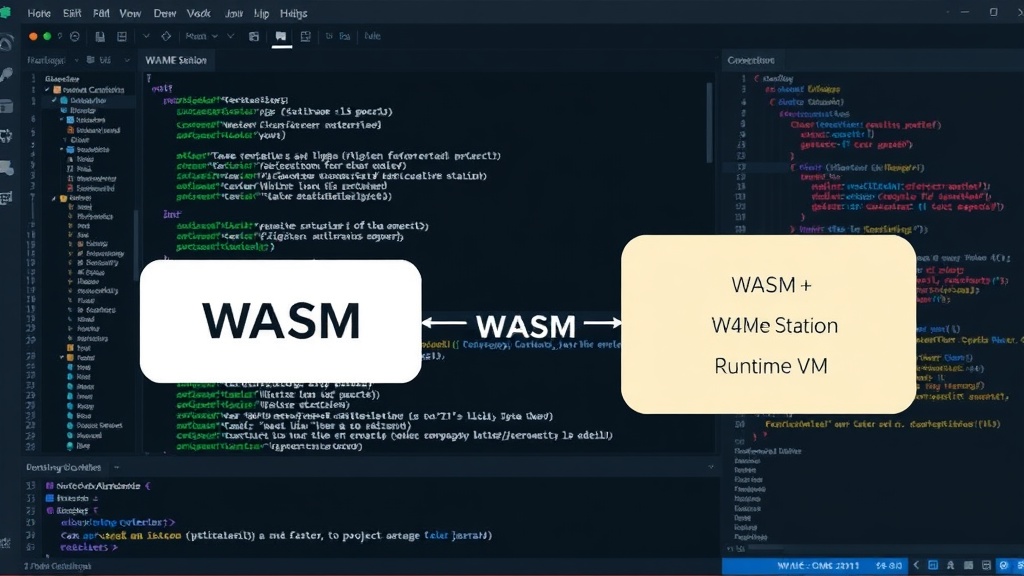The height and width of the screenshot is (576, 1024).
Task: Open the second menu after Home
Action: (x=72, y=13)
